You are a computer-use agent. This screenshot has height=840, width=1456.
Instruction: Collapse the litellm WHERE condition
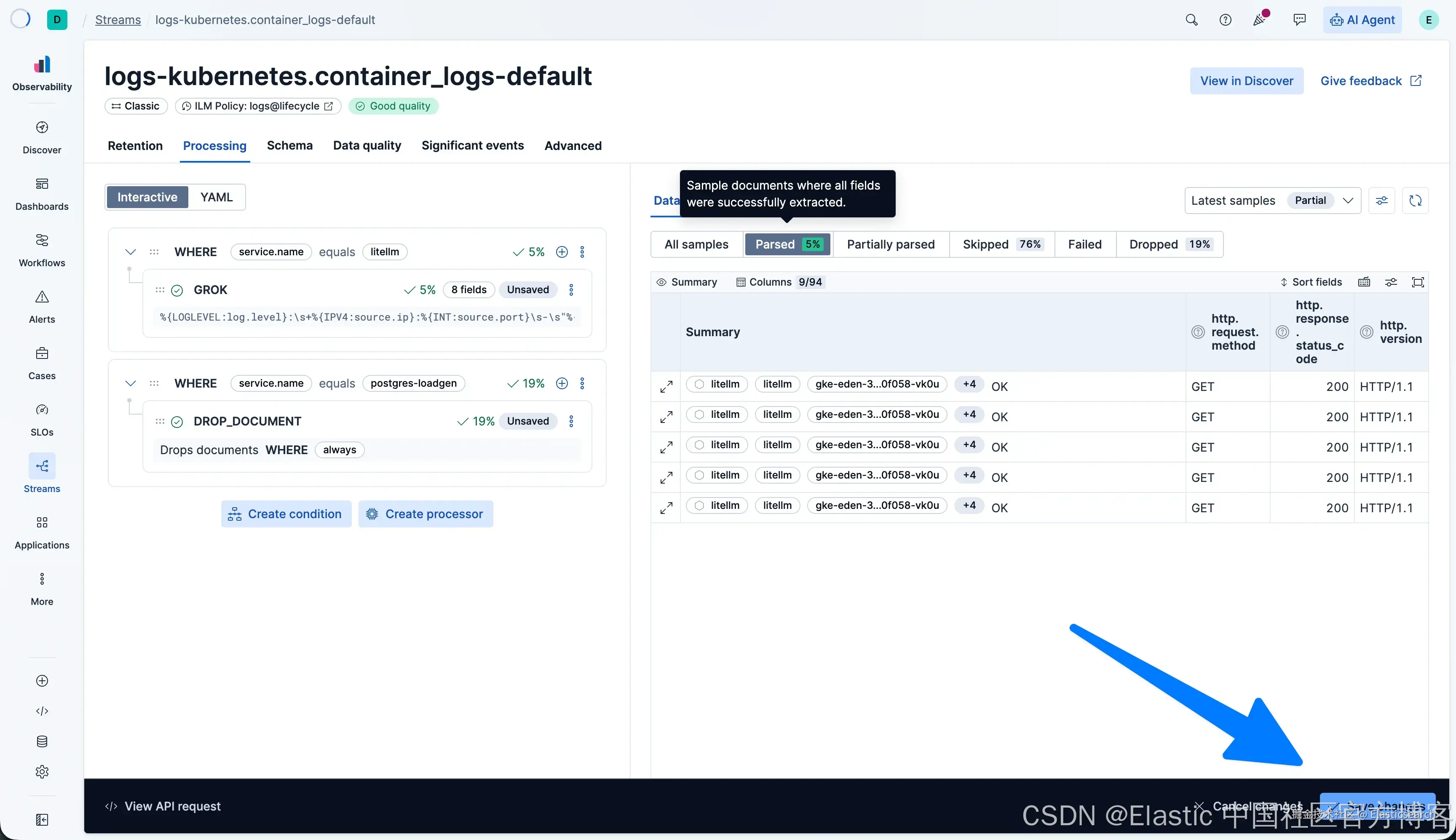coord(130,252)
